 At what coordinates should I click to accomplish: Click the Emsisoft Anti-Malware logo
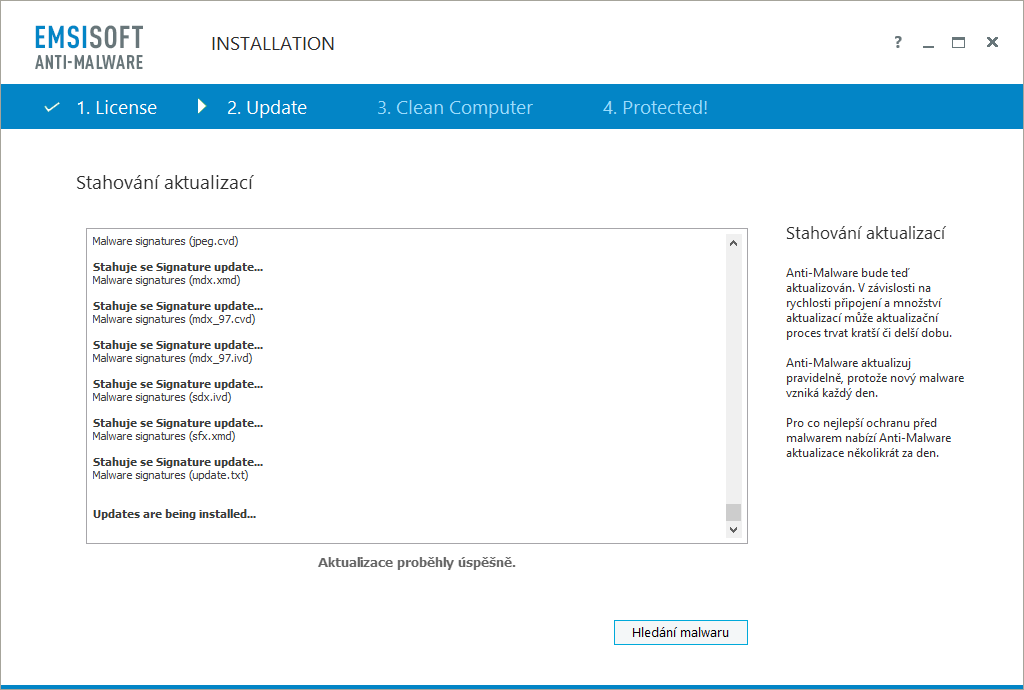89,47
